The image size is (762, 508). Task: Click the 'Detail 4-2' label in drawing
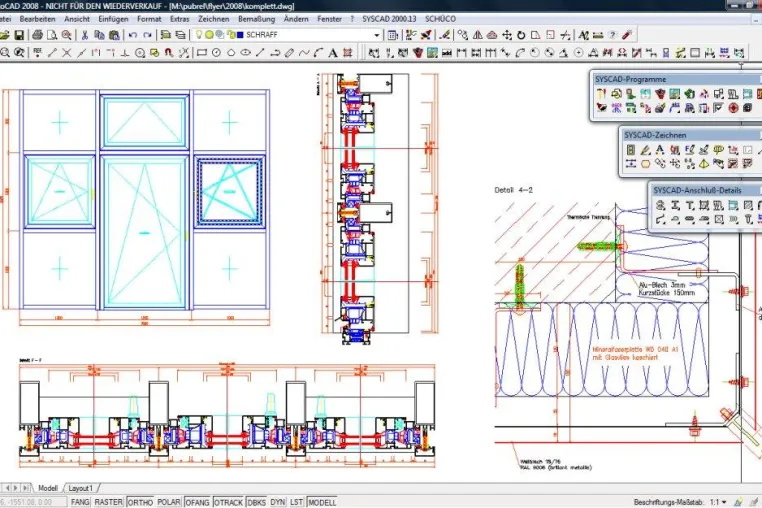[513, 190]
